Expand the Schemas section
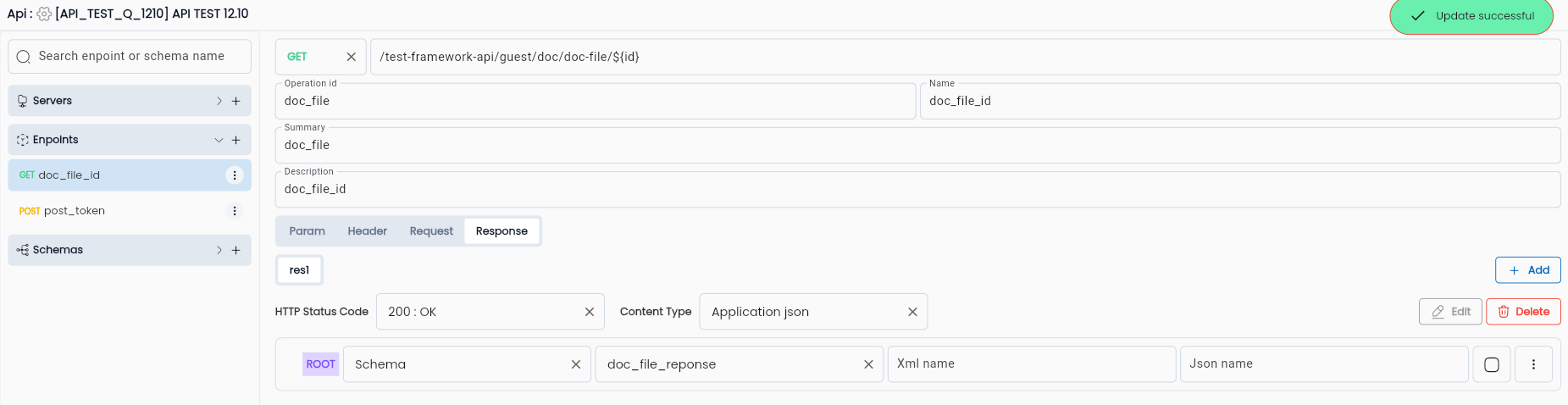Image resolution: width=1568 pixels, height=405 pixels. 219,250
